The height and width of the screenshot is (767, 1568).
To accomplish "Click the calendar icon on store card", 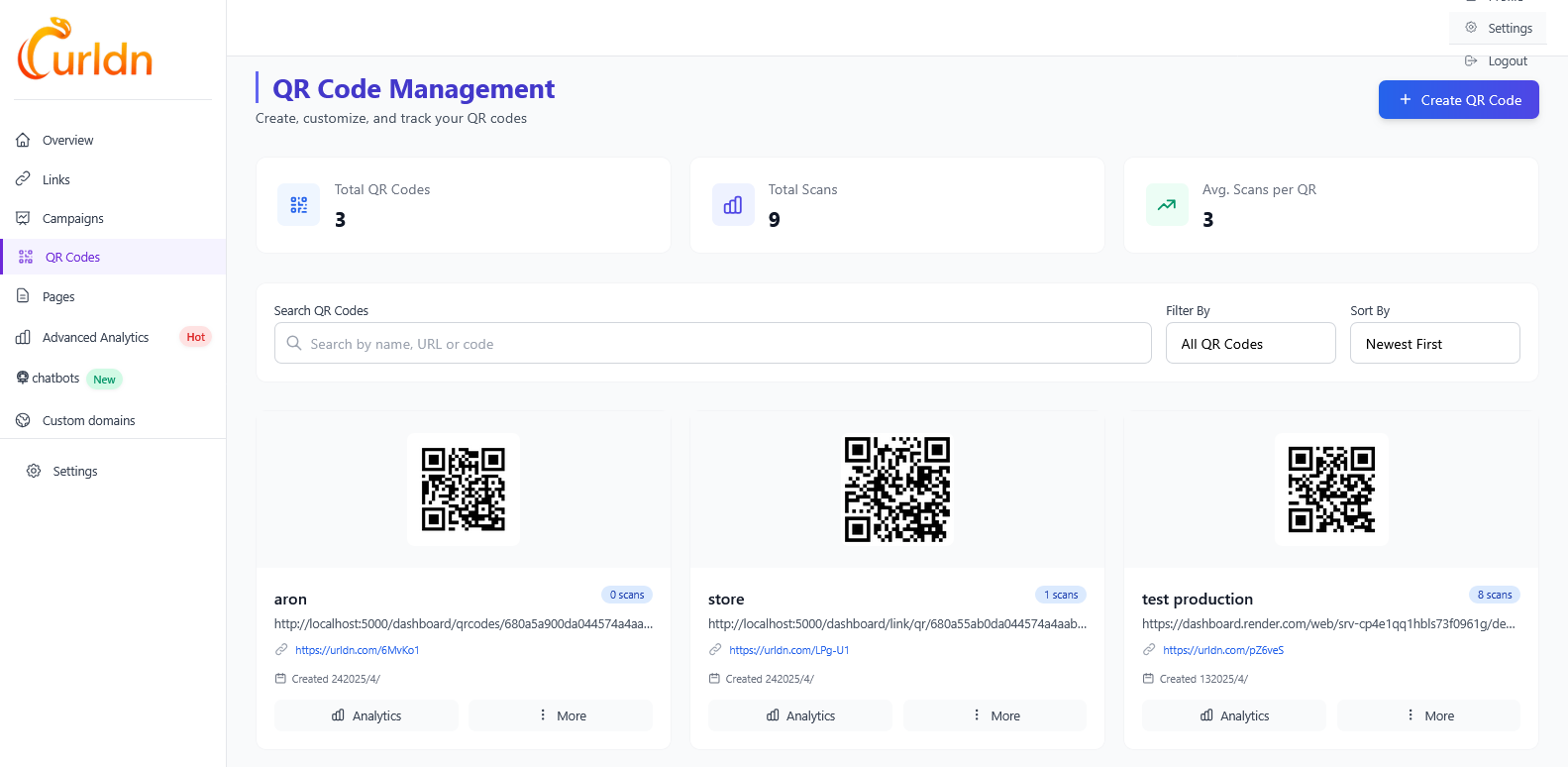I will (x=714, y=679).
